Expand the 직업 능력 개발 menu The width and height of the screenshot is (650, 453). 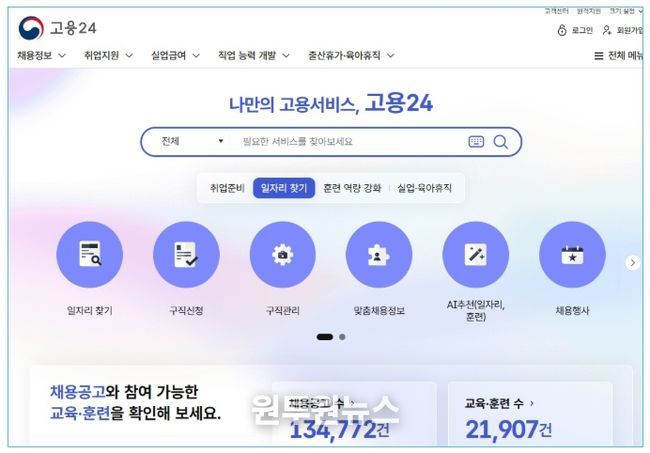pos(254,55)
